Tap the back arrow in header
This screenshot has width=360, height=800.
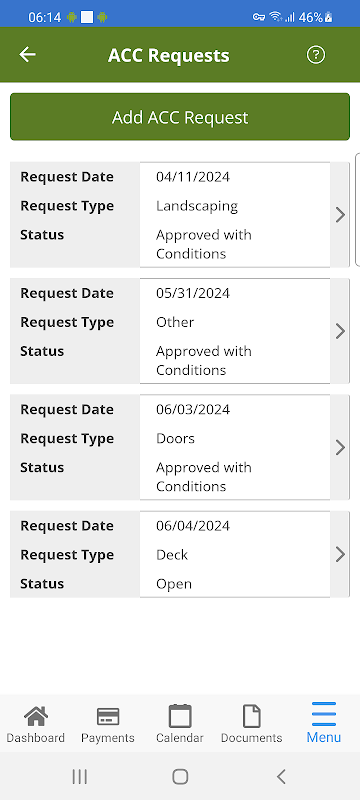[28, 55]
